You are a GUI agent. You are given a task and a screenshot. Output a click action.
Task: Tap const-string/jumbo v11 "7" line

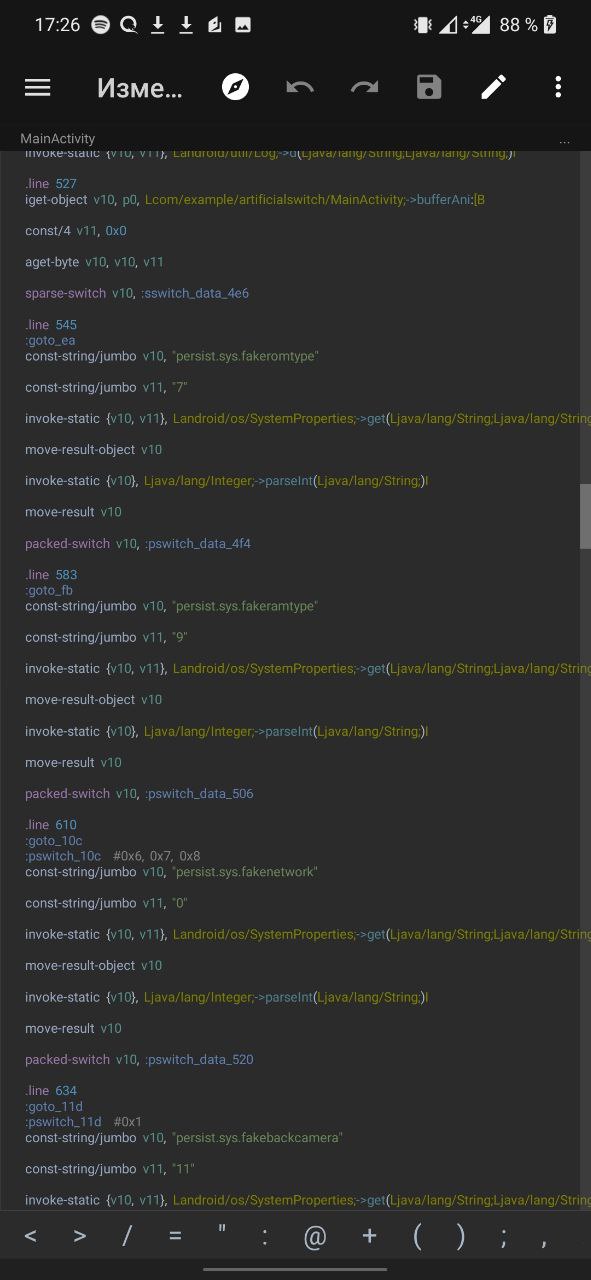pos(106,388)
